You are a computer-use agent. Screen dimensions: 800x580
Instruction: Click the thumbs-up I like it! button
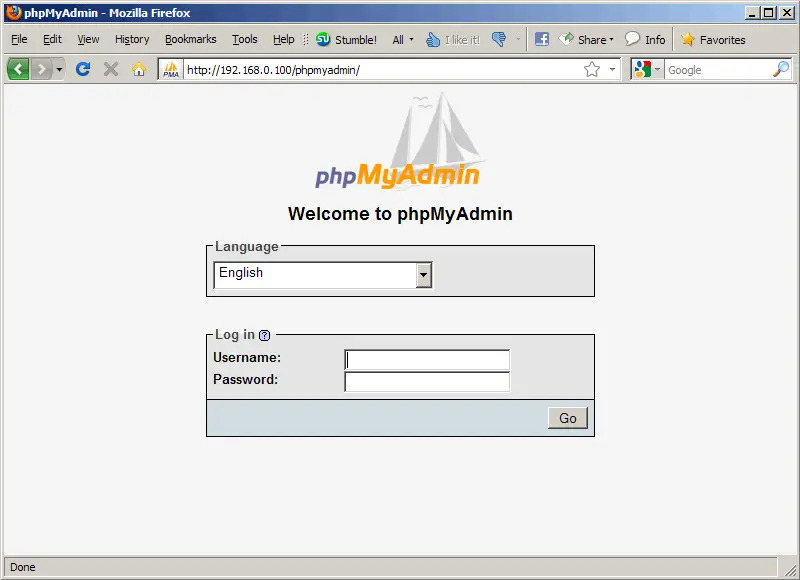click(453, 39)
